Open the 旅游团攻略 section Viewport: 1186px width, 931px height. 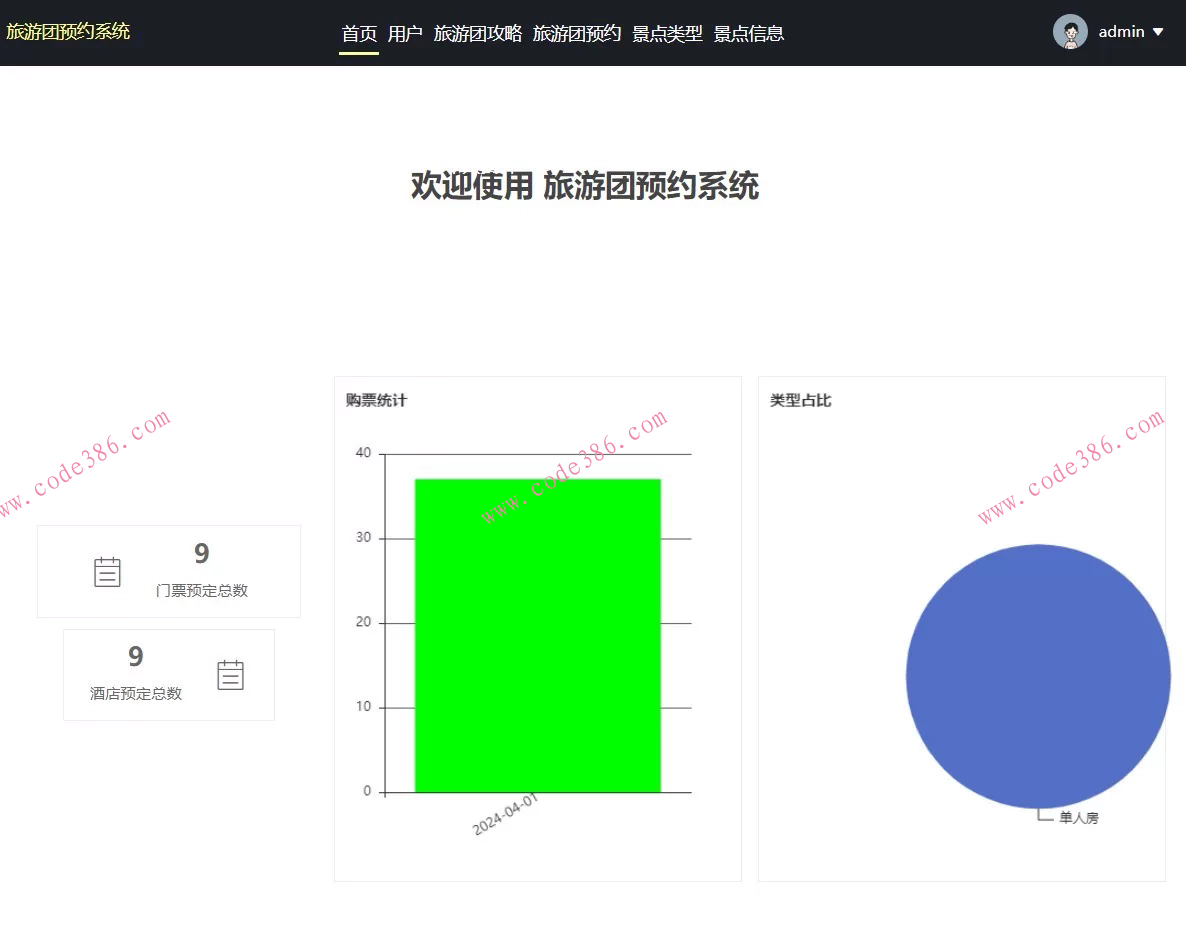point(478,32)
